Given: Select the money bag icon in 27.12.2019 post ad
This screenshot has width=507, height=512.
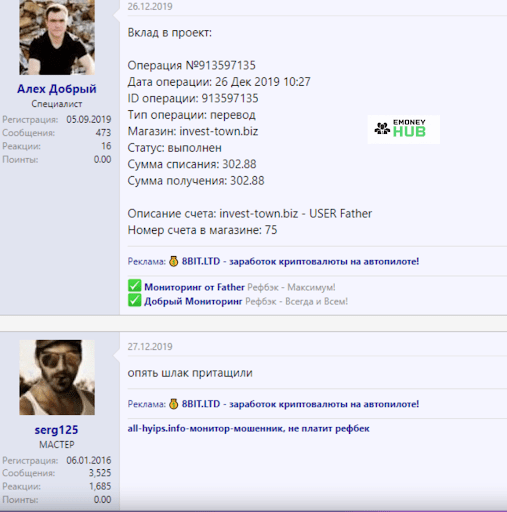Looking at the screenshot, I should (x=173, y=404).
